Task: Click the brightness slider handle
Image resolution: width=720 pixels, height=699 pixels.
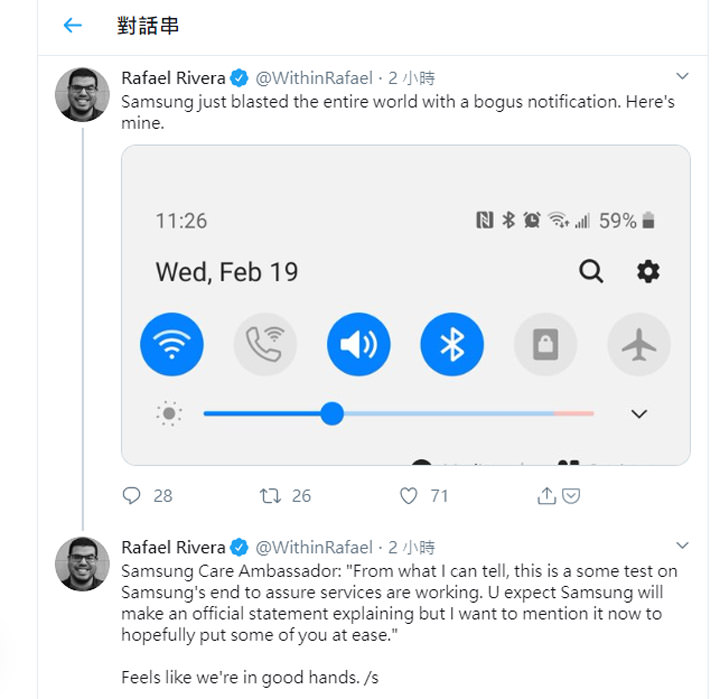Action: click(x=333, y=413)
